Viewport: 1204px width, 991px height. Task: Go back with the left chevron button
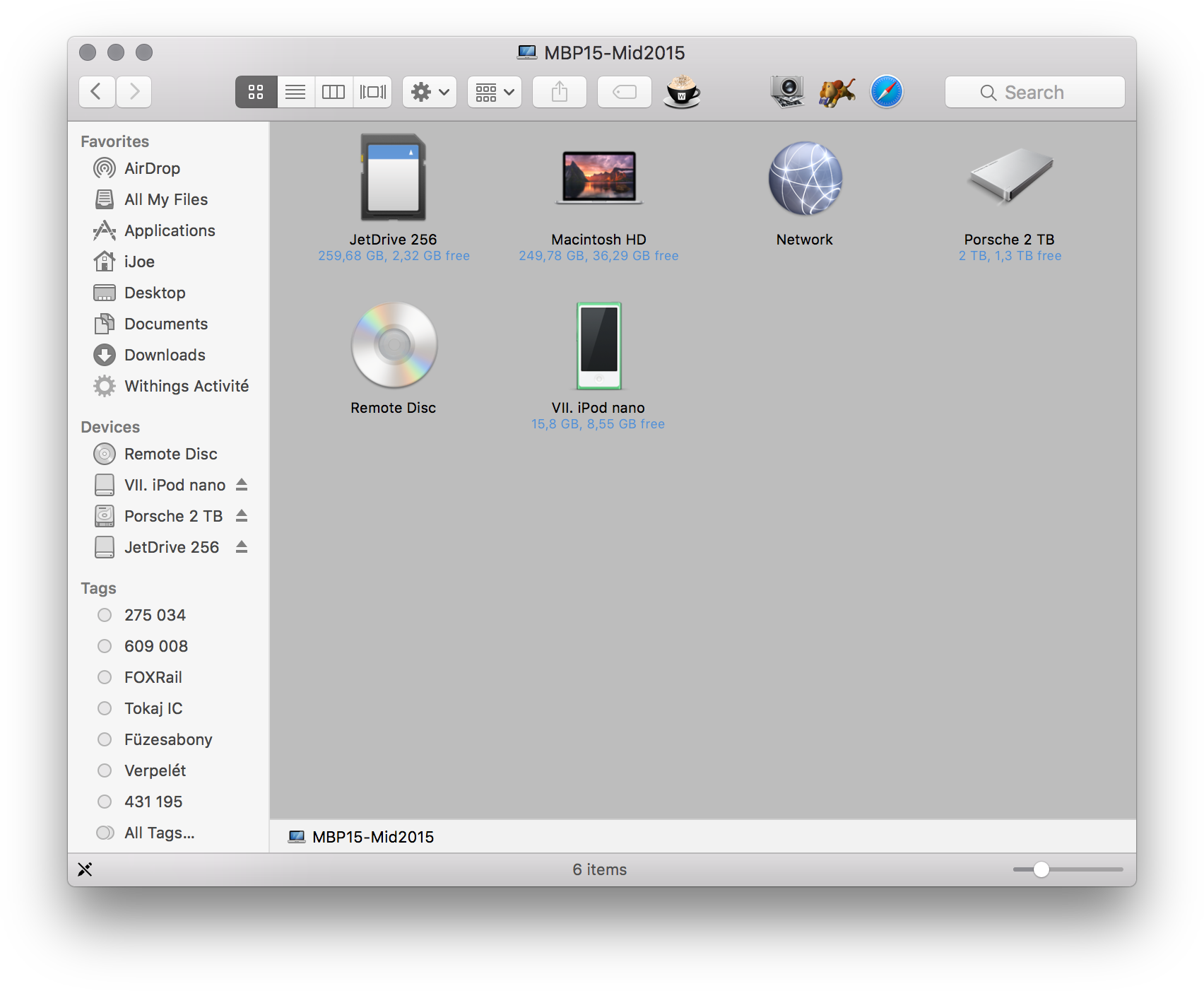pos(97,92)
